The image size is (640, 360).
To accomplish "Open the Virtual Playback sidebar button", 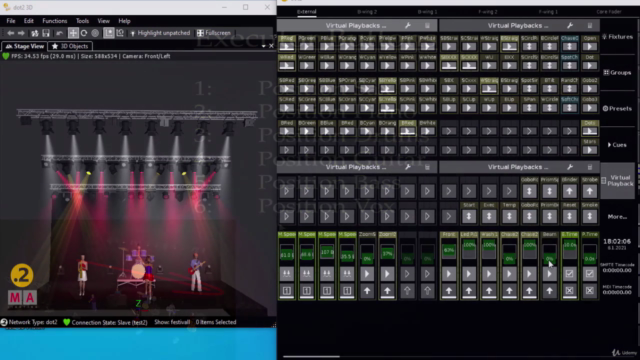I will [x=618, y=180].
